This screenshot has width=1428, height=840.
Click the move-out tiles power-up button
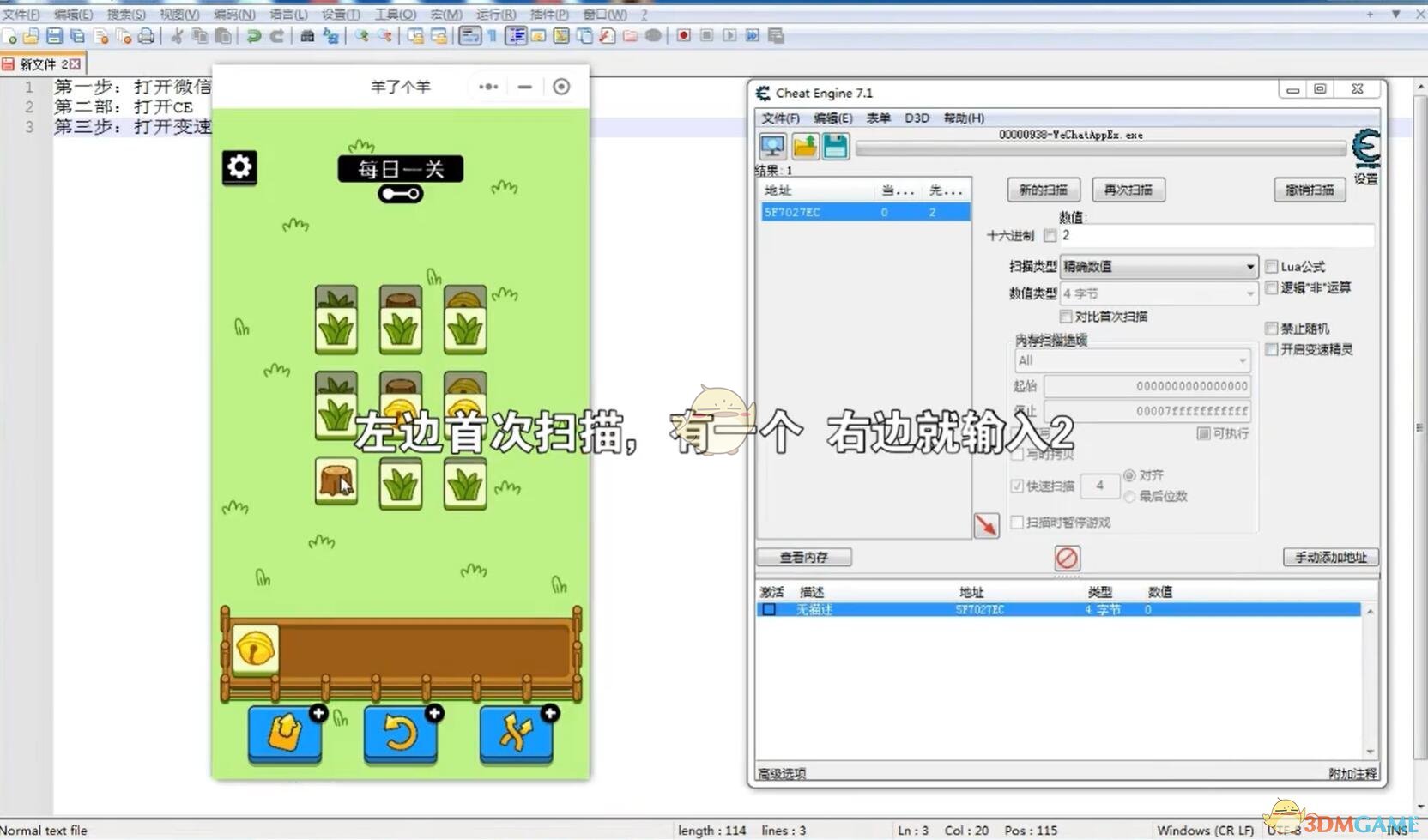[285, 732]
